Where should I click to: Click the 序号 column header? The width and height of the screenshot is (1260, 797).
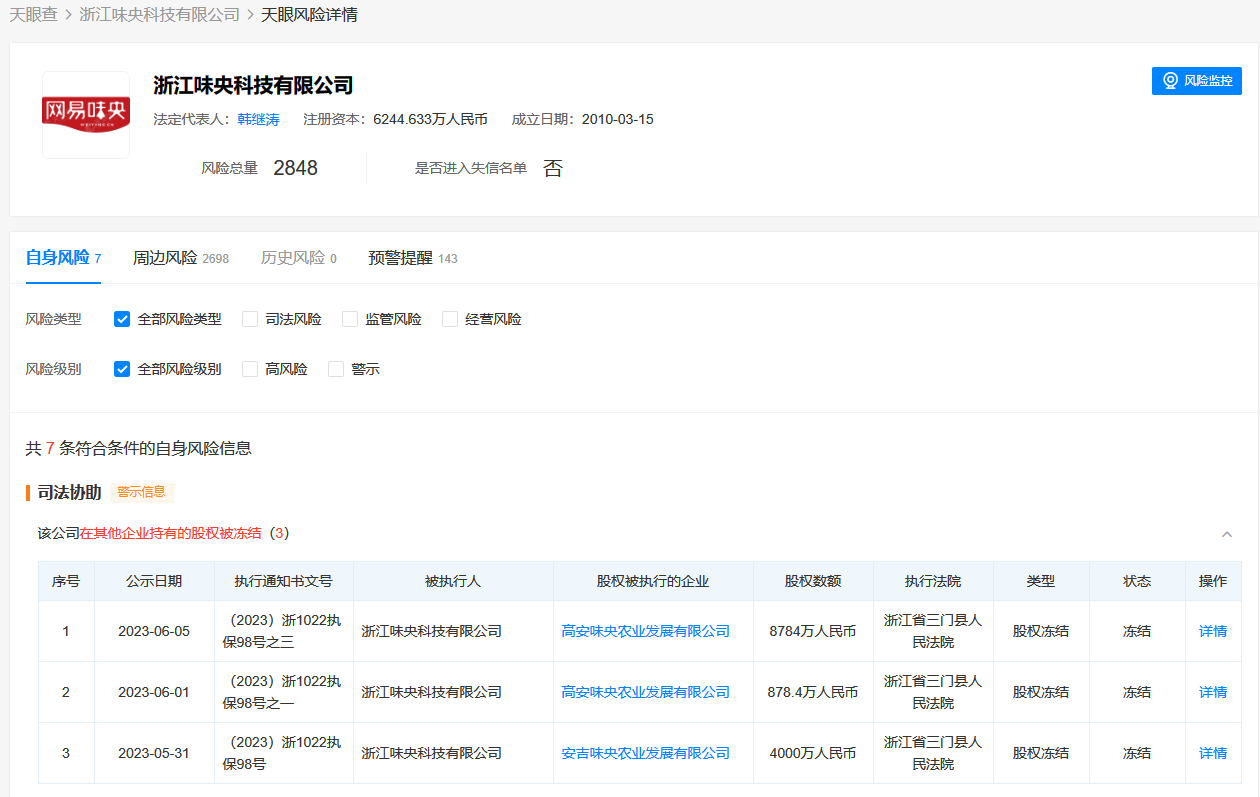66,581
